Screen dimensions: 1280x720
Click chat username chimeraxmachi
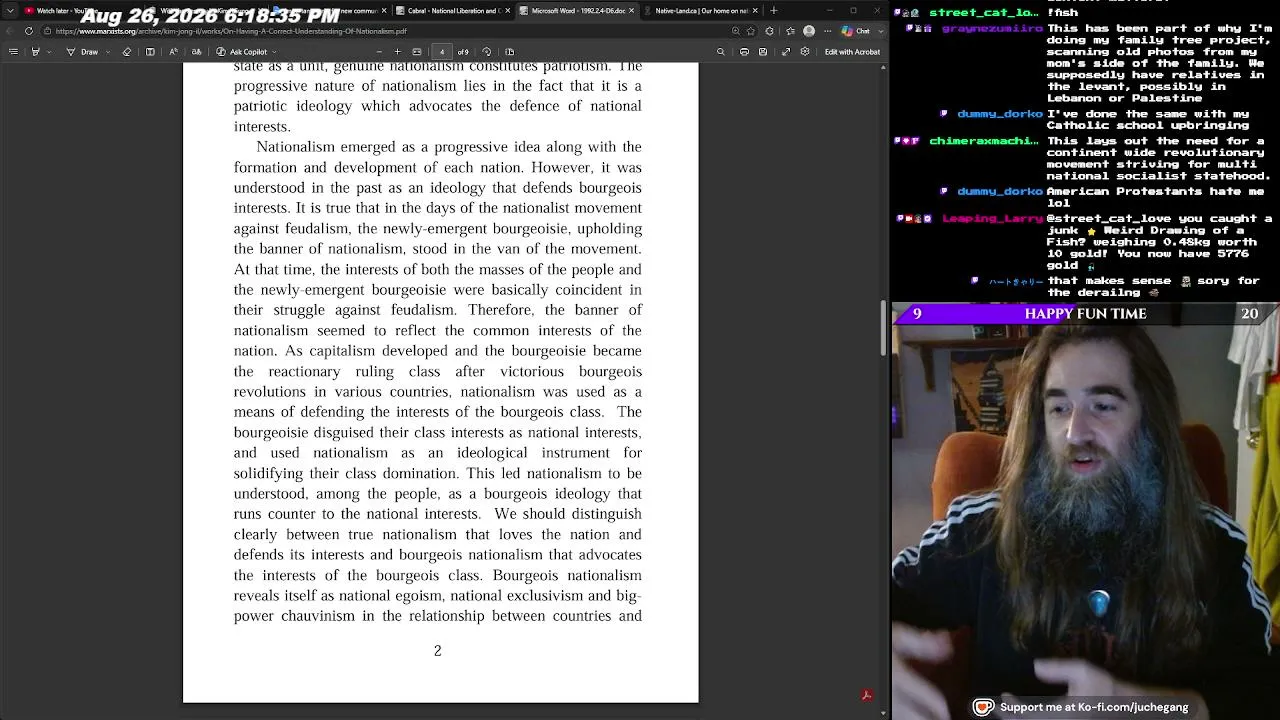[984, 141]
